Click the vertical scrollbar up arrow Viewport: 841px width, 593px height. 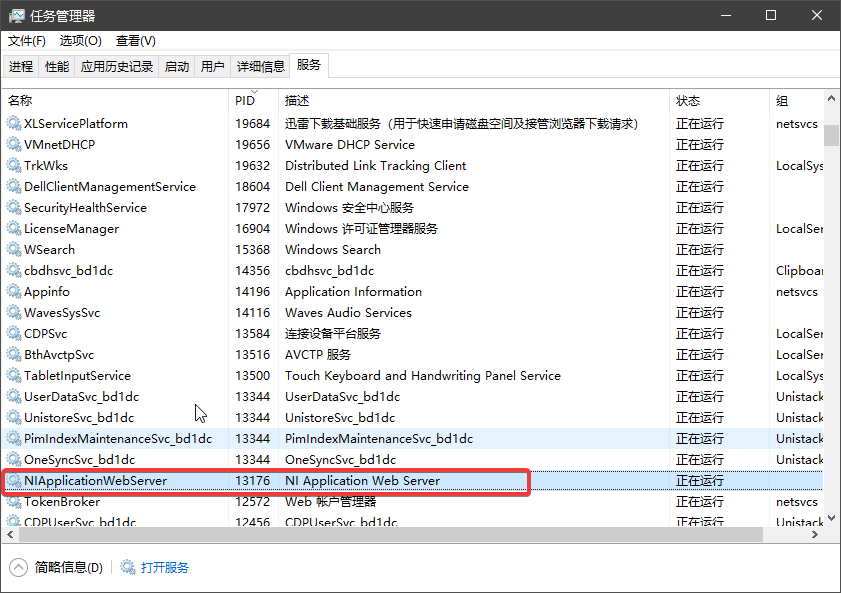point(831,98)
